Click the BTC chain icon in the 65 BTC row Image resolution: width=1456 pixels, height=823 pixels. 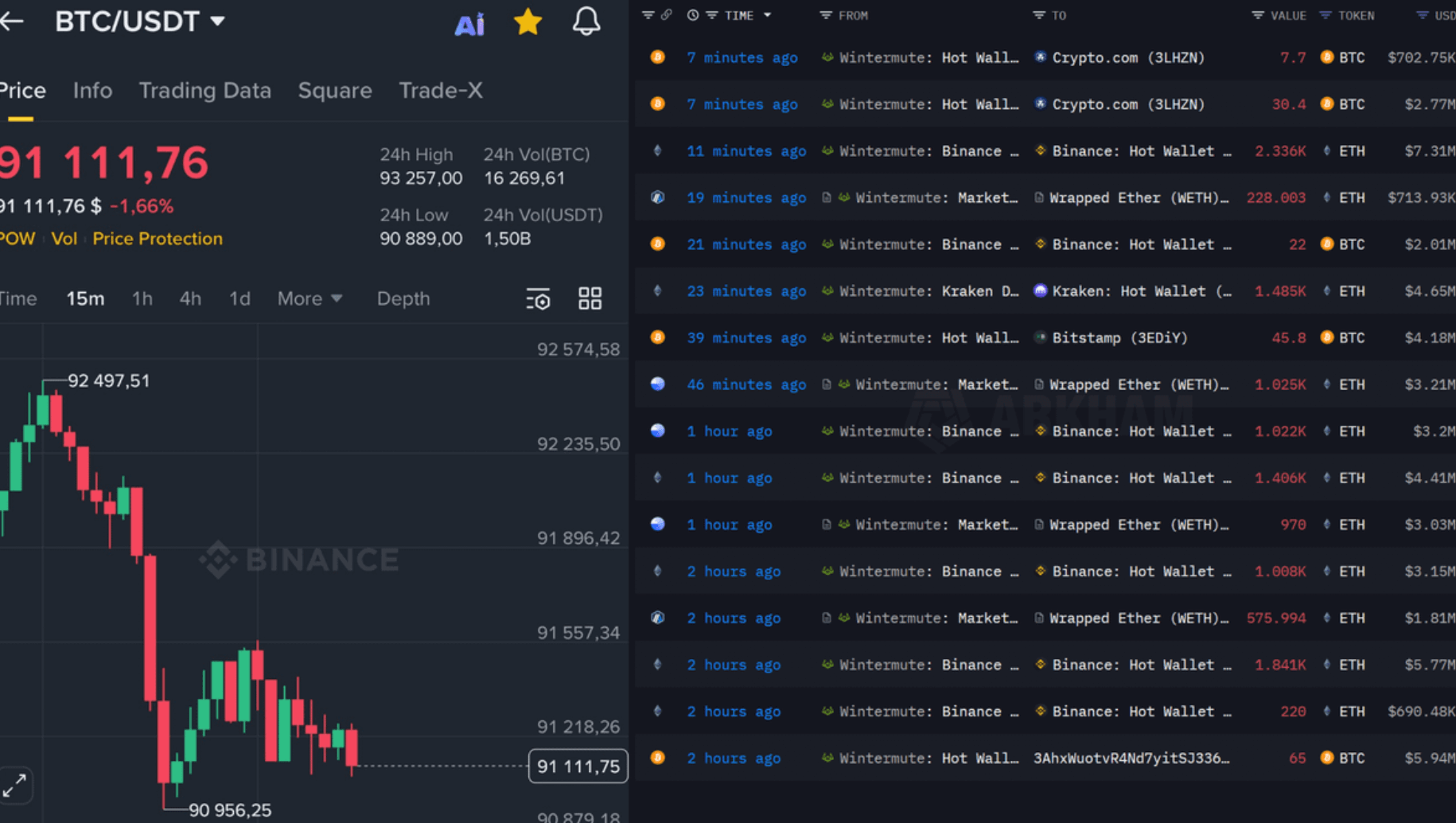pyautogui.click(x=657, y=758)
